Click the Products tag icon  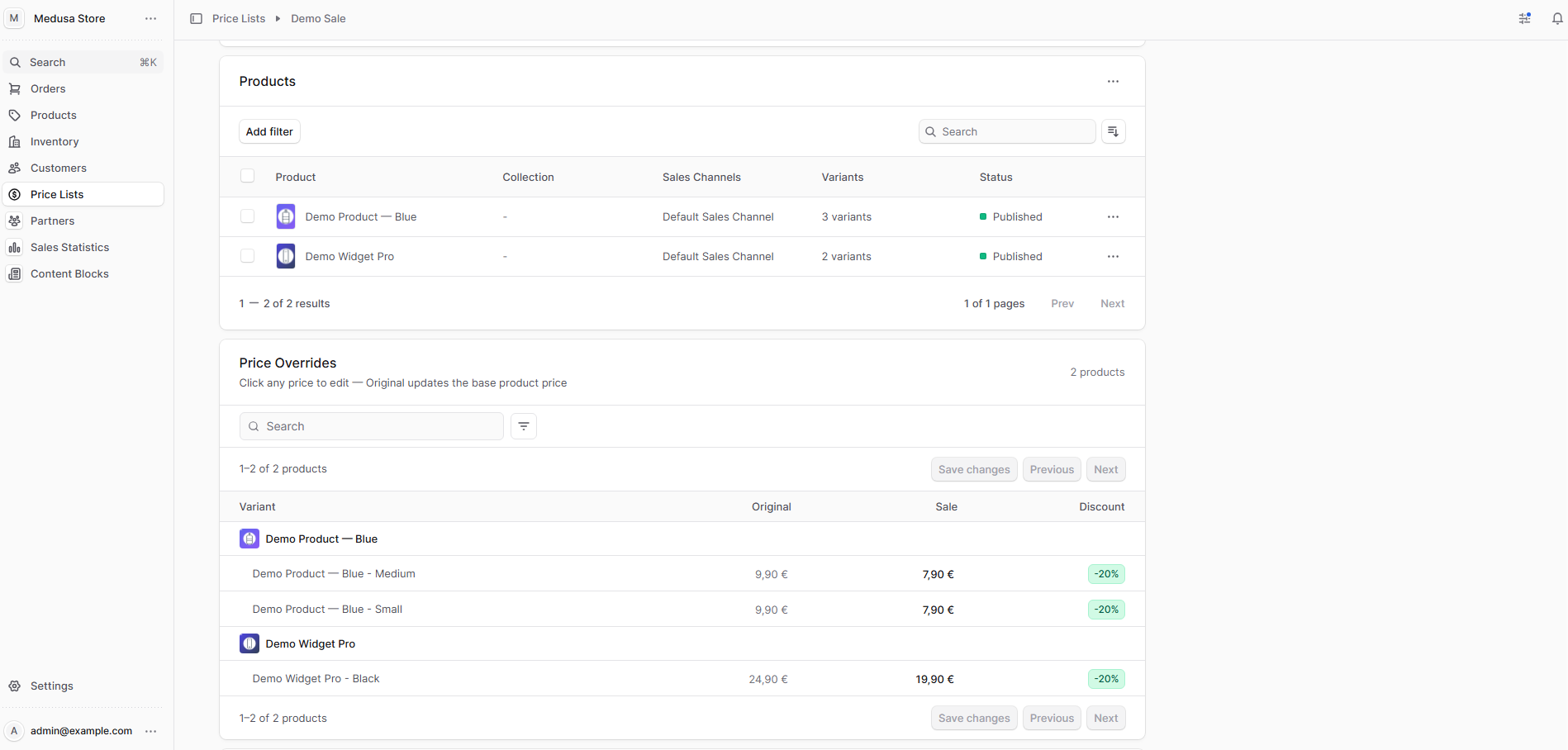point(15,115)
